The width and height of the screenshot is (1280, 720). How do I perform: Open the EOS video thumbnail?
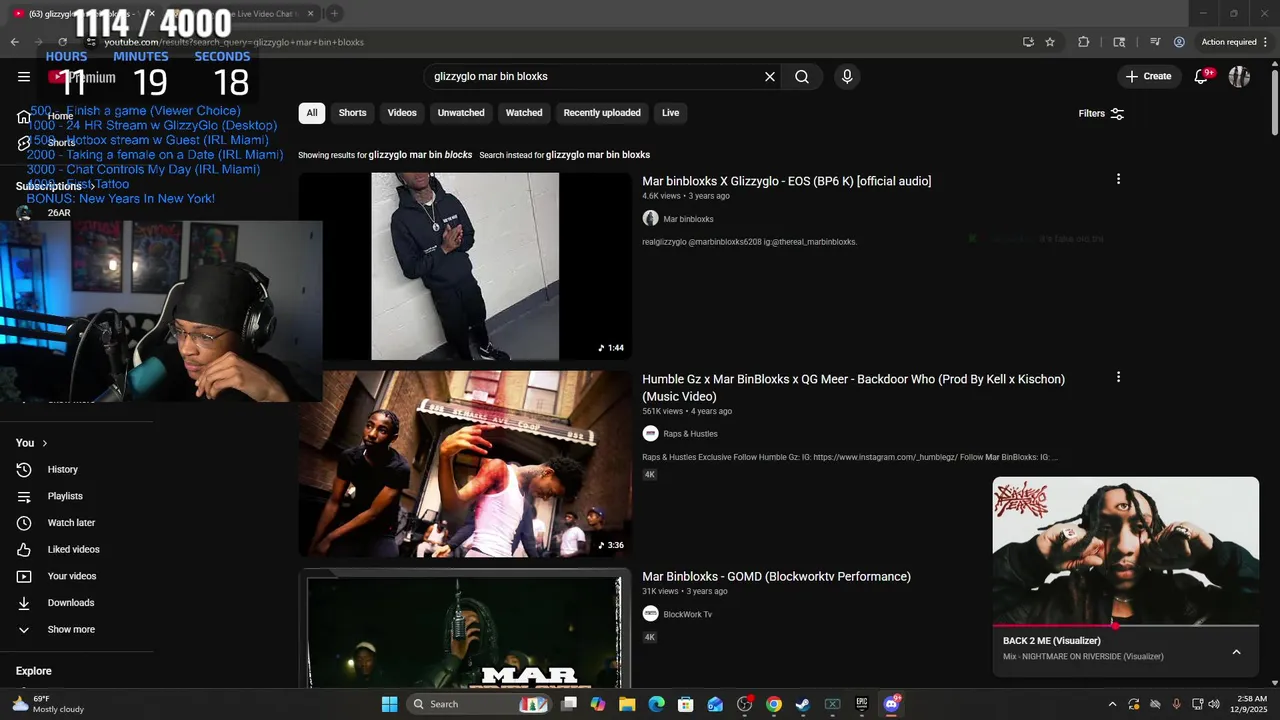click(465, 266)
